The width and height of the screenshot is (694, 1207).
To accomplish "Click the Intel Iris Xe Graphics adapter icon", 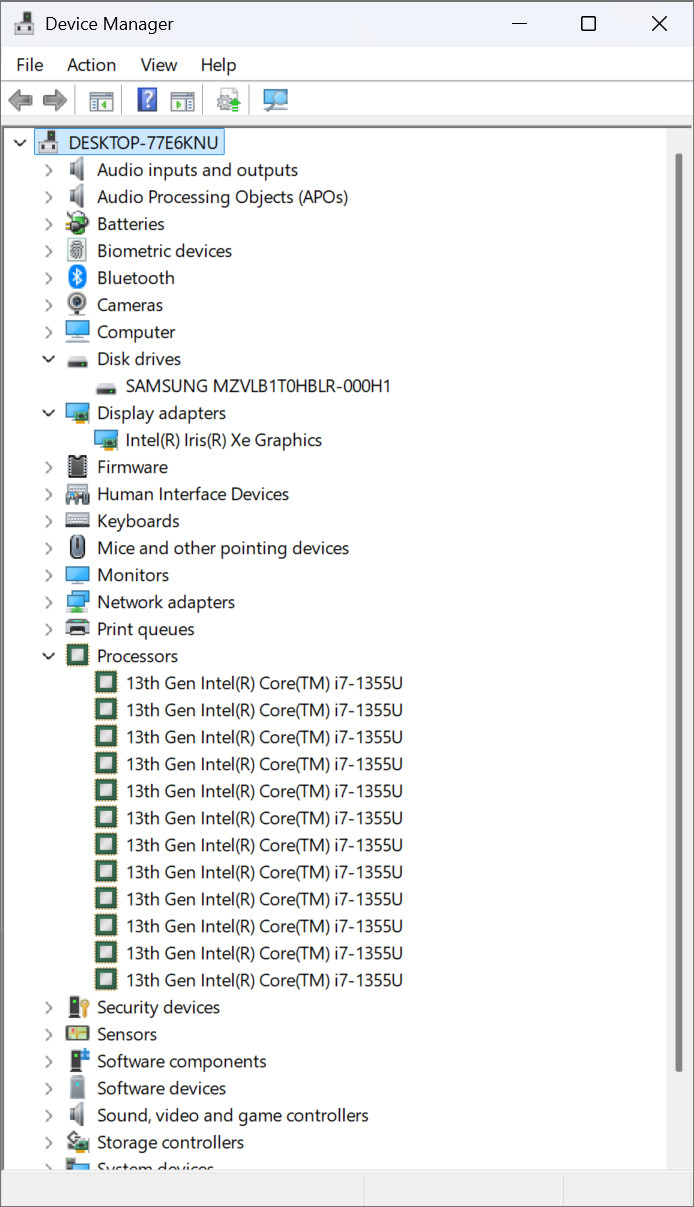I will click(x=106, y=440).
